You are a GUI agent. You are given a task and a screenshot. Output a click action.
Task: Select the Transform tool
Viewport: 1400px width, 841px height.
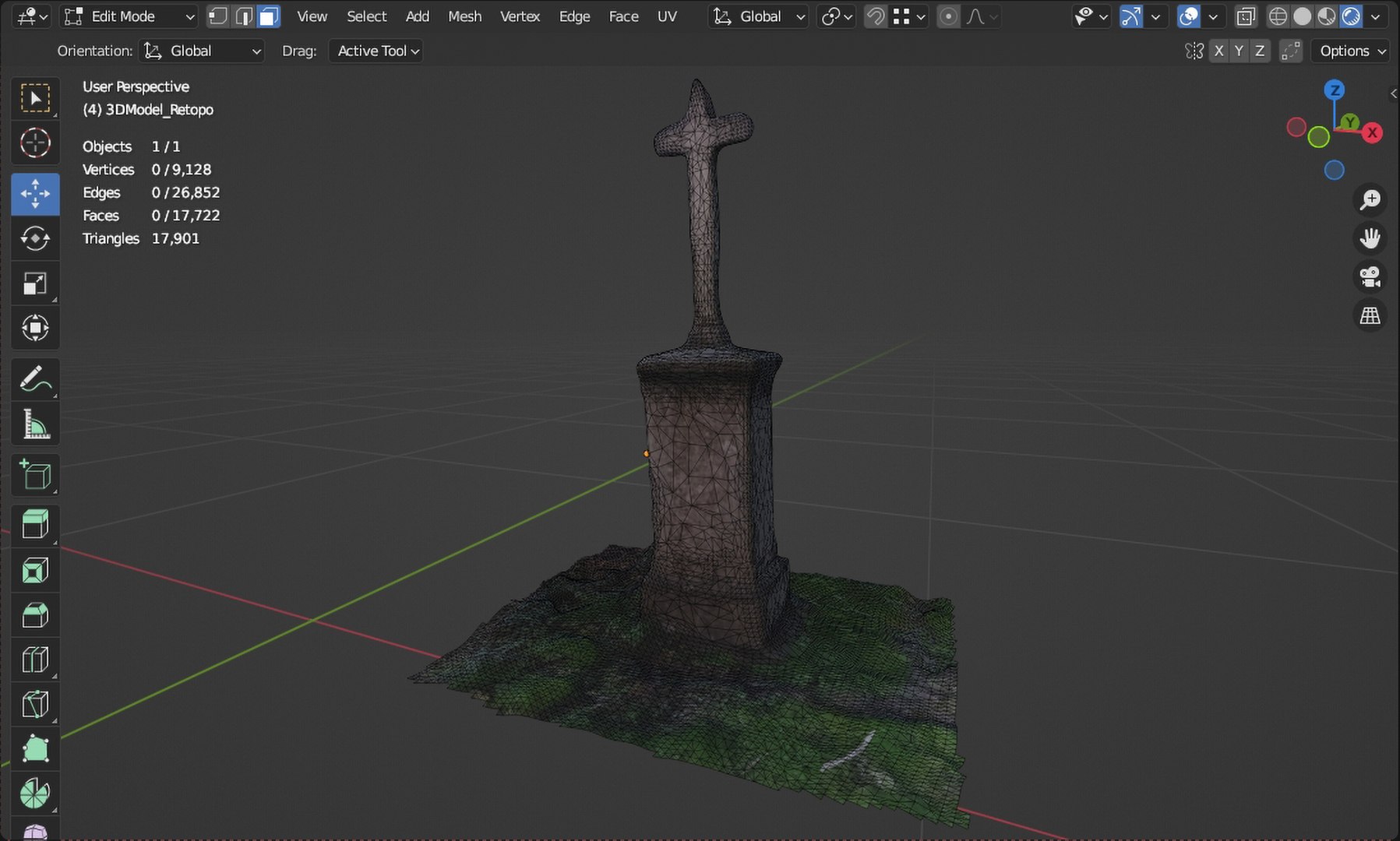coord(35,328)
